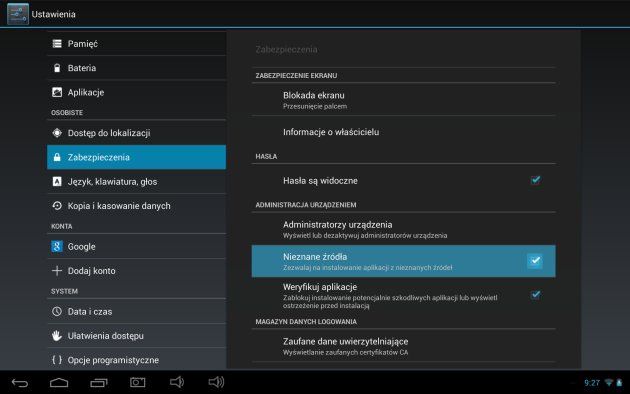Tap the Ustawienia settings app icon
Image resolution: width=630 pixels, height=394 pixels.
[x=18, y=14]
